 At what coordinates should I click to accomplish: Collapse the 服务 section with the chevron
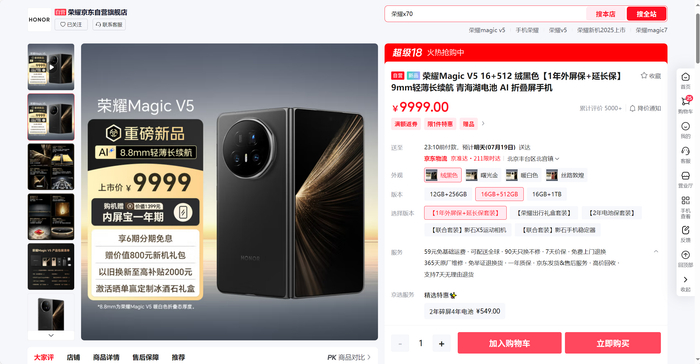coord(656,251)
